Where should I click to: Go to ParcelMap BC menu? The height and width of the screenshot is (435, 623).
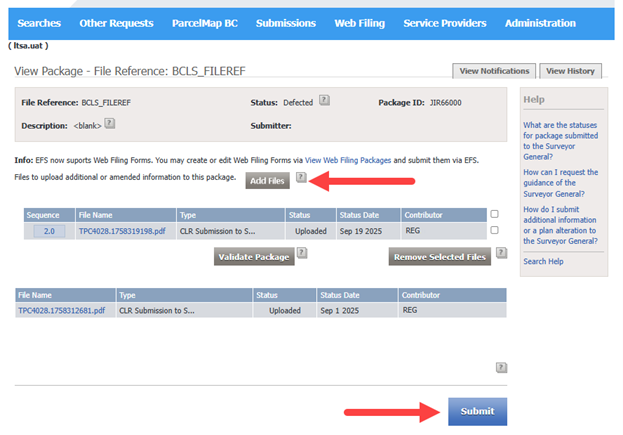click(205, 23)
